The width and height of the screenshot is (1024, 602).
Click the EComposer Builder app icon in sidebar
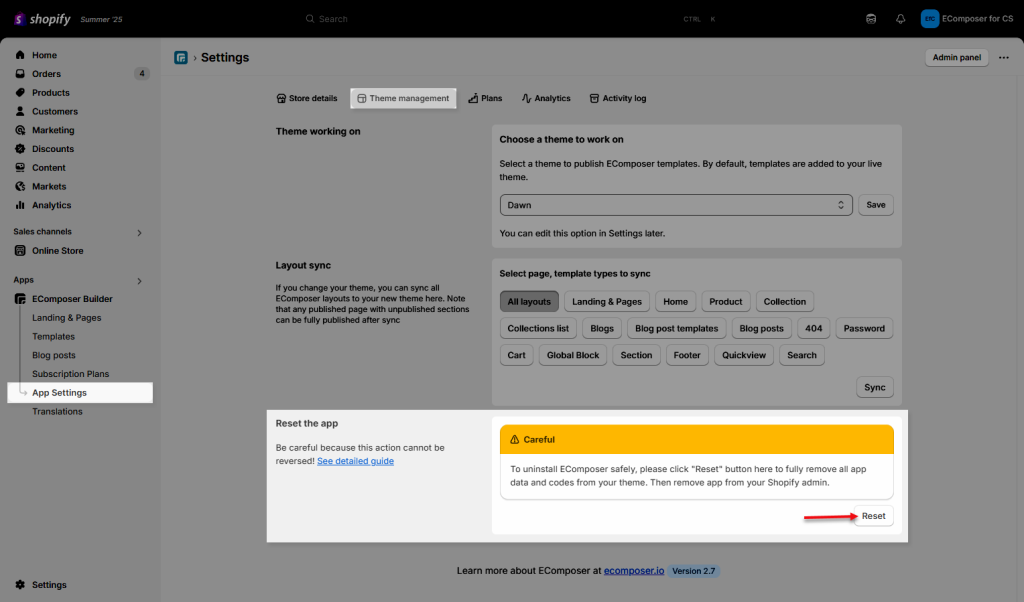click(x=20, y=299)
